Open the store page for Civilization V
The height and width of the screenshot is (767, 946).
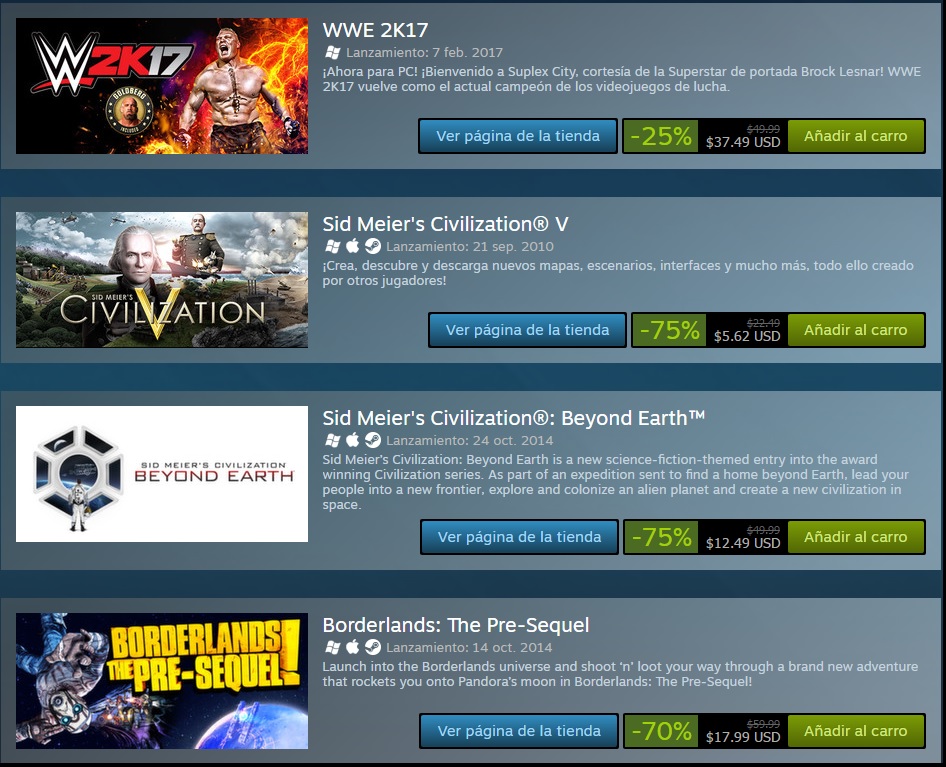527,330
